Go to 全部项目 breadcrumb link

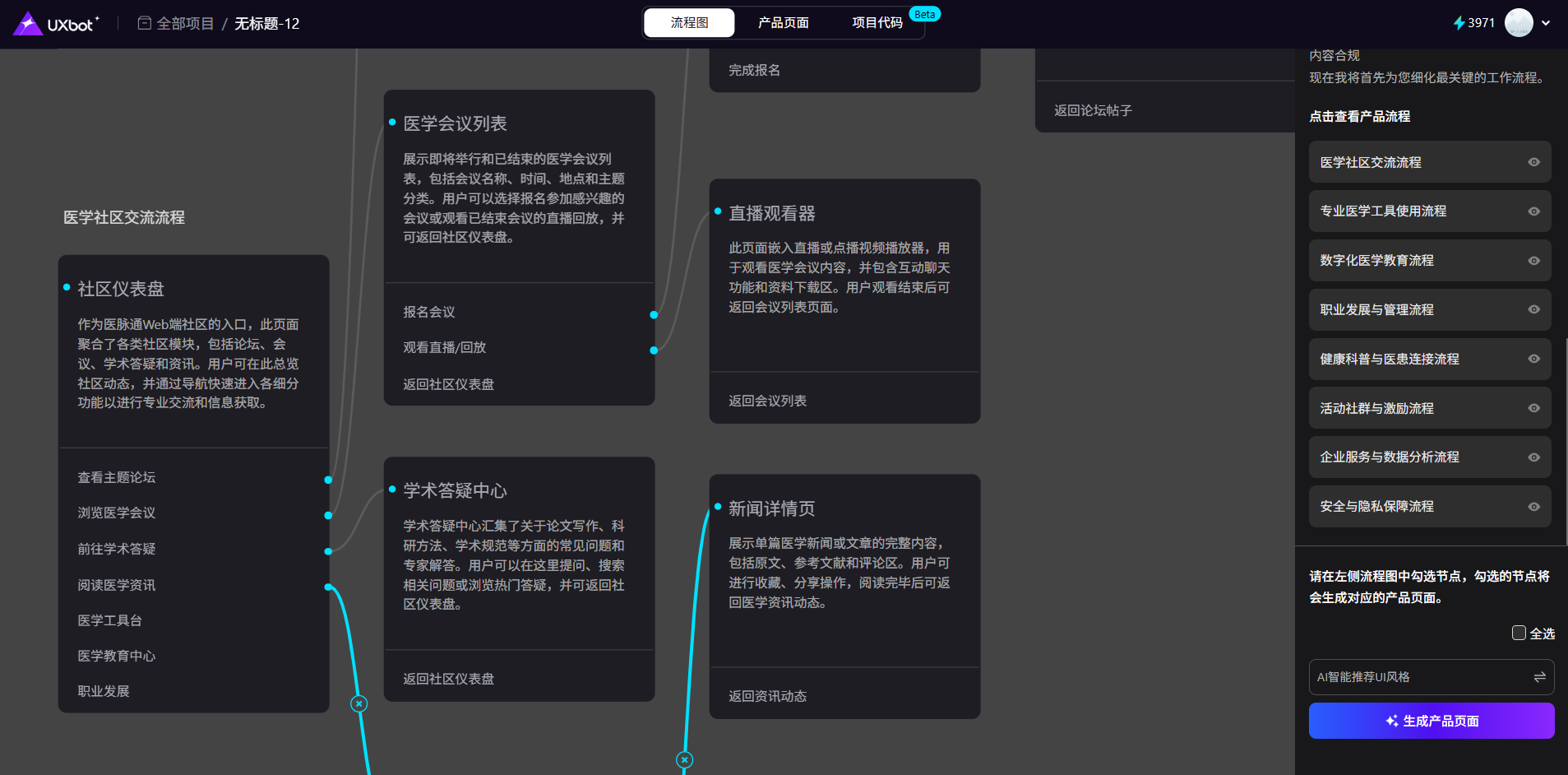pos(185,24)
